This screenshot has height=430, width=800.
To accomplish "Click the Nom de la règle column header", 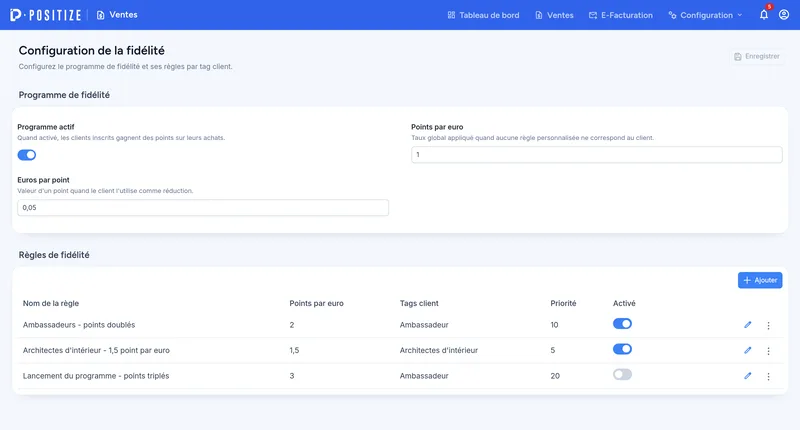I will [x=51, y=303].
